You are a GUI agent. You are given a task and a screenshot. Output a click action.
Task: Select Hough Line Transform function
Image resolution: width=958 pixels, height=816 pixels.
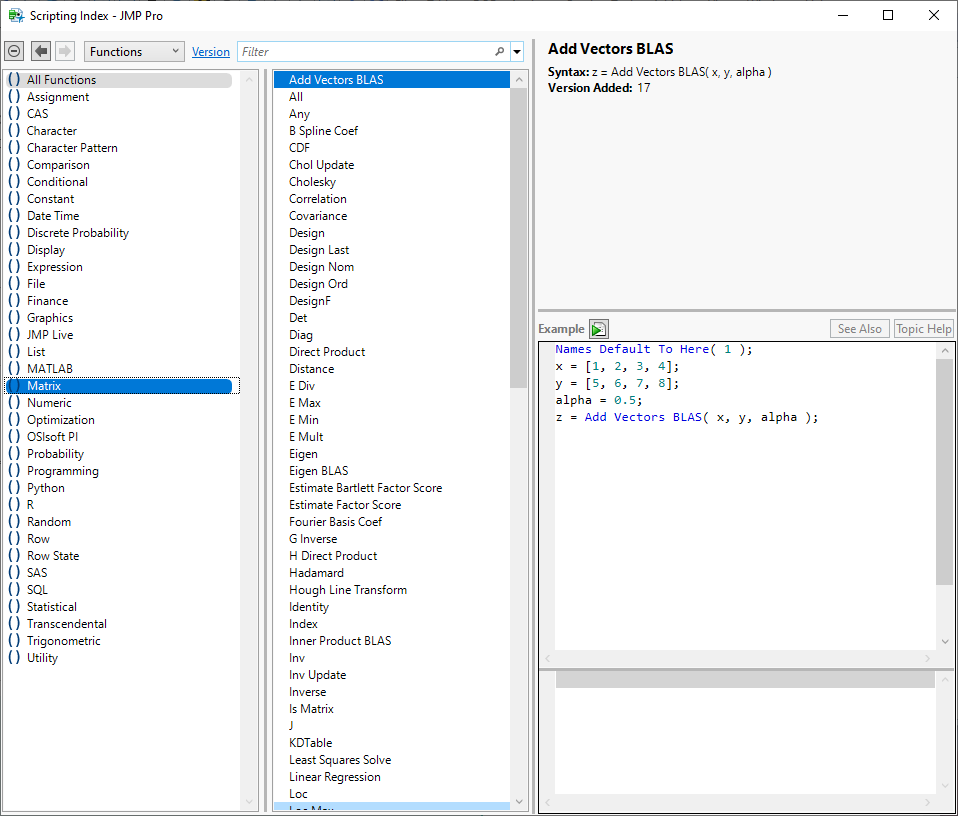tap(347, 590)
